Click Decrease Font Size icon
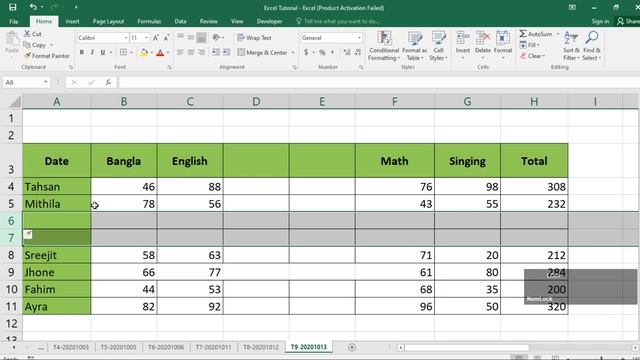The width and height of the screenshot is (640, 360). pyautogui.click(x=166, y=38)
